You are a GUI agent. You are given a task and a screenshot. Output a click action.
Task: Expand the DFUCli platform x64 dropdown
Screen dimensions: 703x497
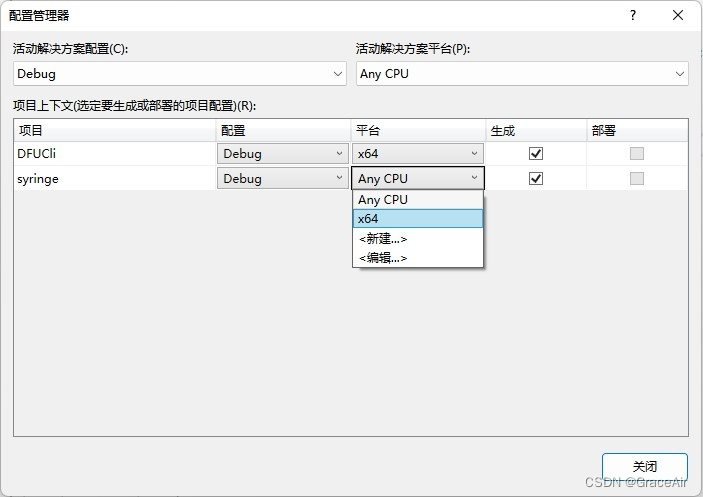pos(418,154)
